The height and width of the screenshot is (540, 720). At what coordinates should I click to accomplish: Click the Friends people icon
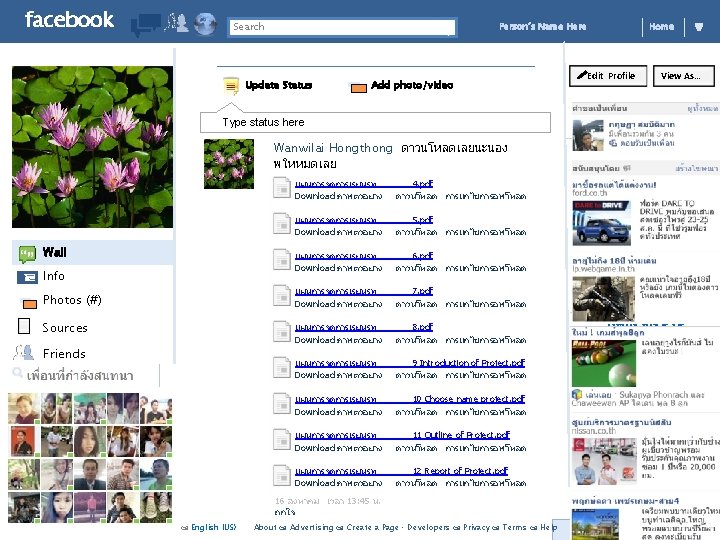pos(23,352)
